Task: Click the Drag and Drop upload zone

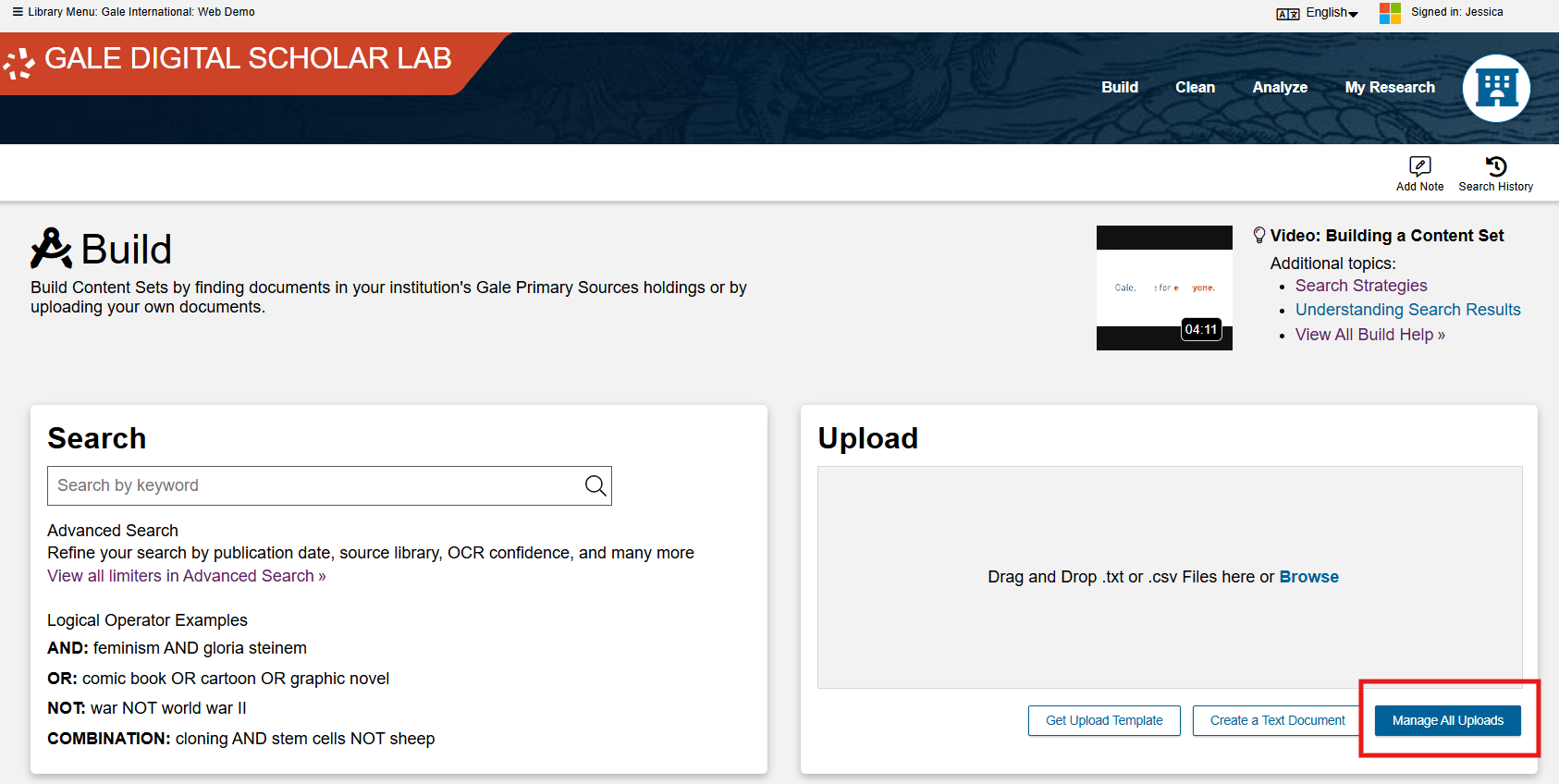Action: coord(1169,577)
